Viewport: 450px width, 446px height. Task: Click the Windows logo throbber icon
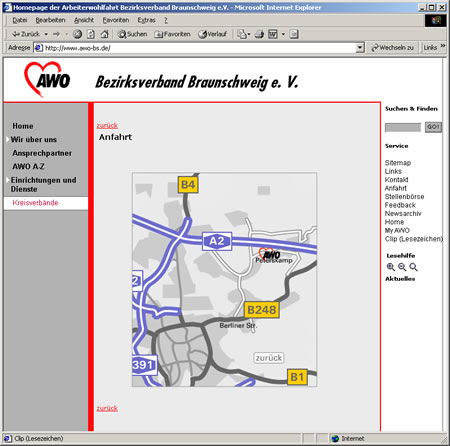pyautogui.click(x=436, y=21)
